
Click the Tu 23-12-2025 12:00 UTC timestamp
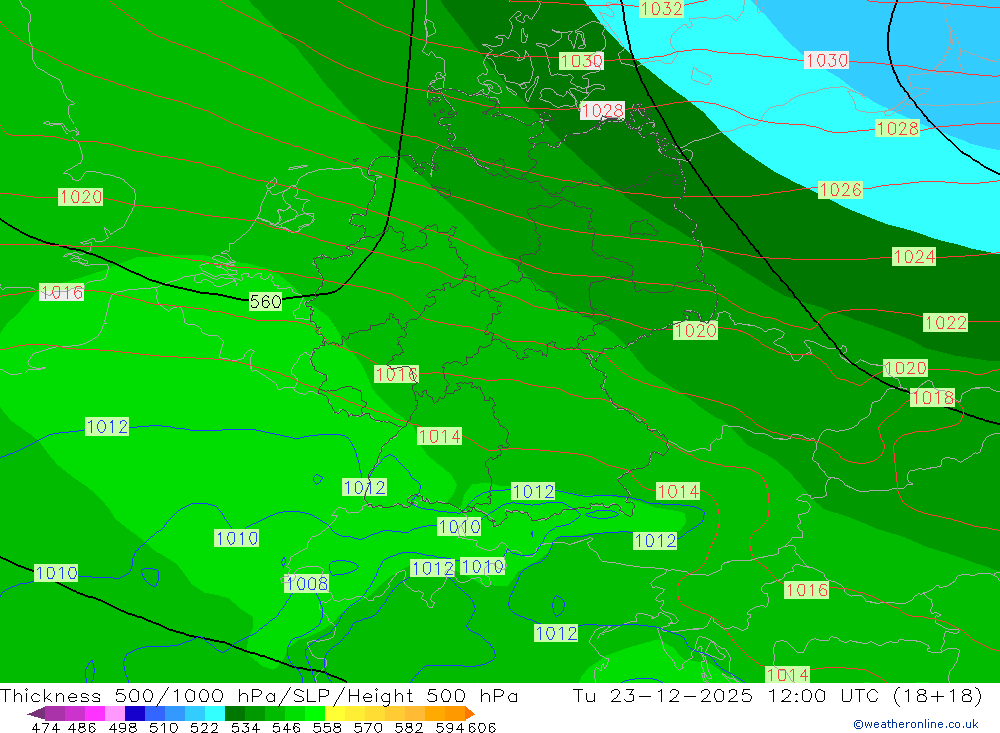725,695
